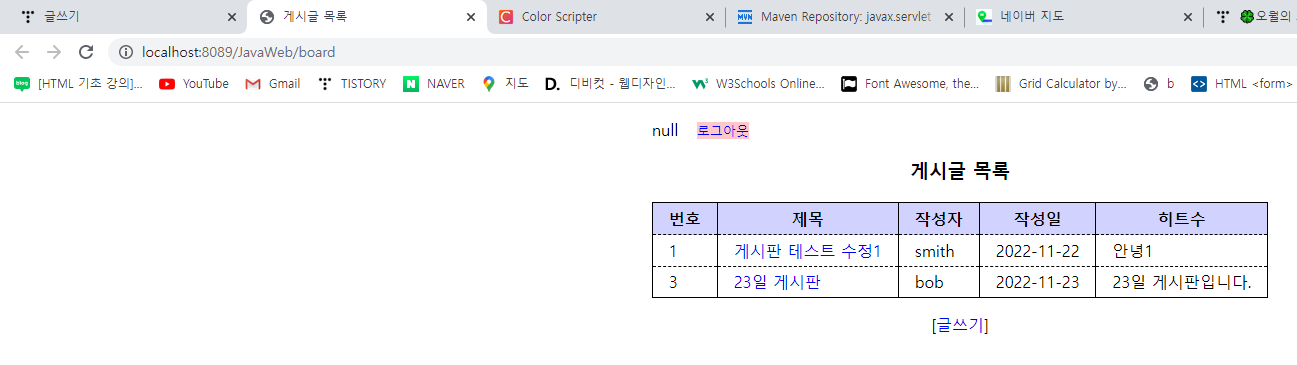Click the null username text
1297x365 pixels.
[665, 131]
